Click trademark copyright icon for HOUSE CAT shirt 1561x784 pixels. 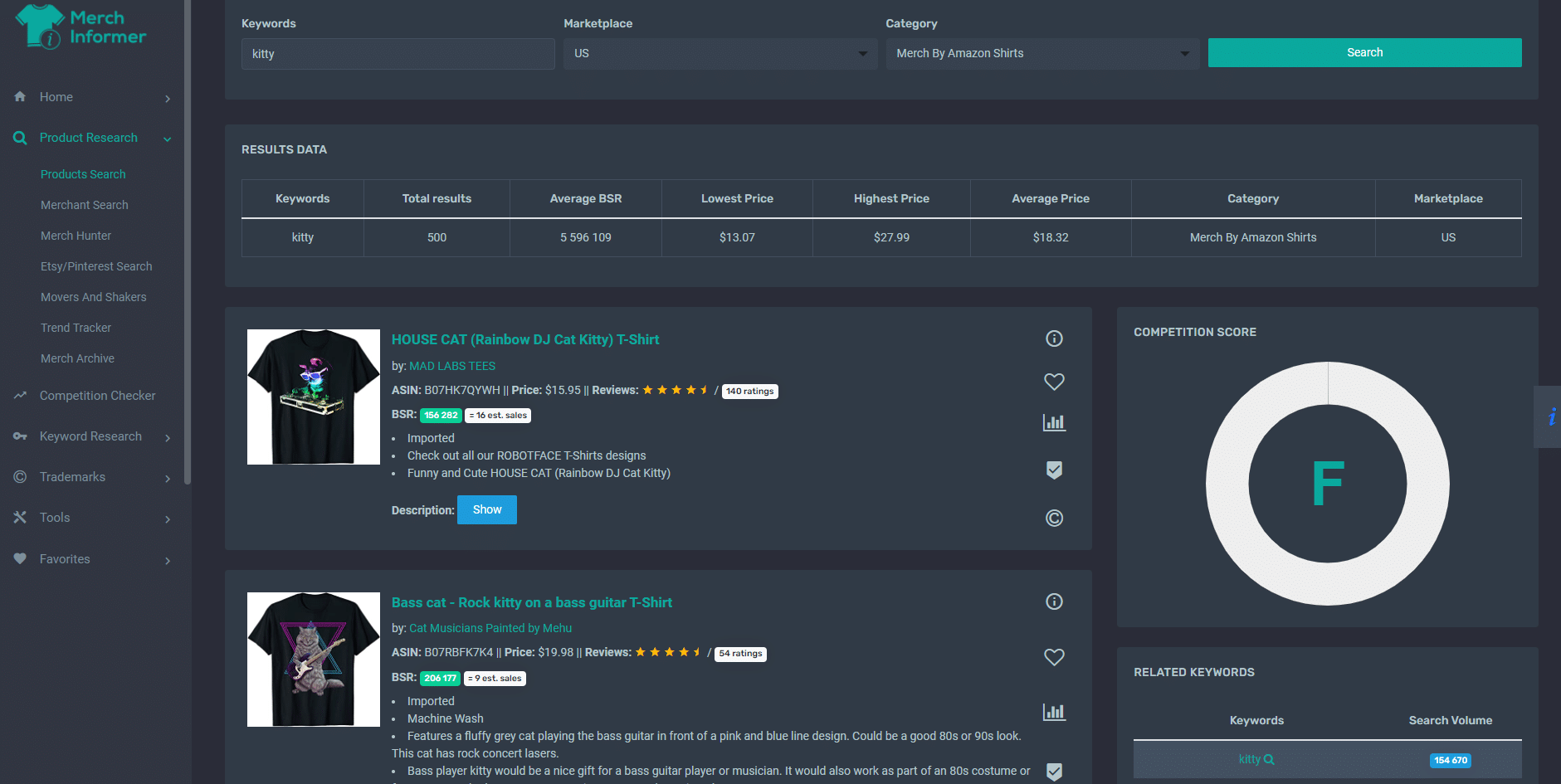[x=1054, y=519]
